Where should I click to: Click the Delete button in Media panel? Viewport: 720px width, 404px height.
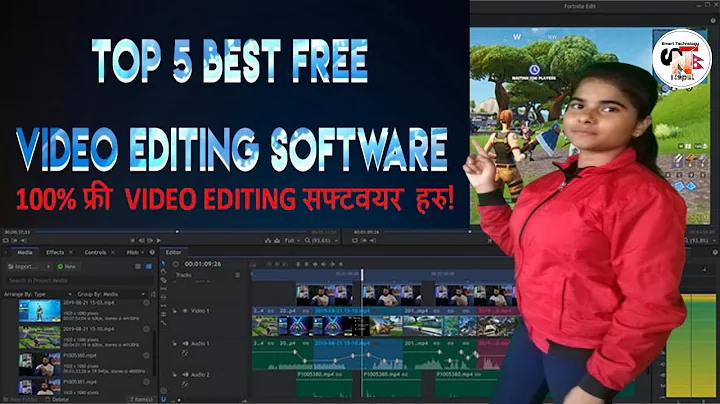57,399
